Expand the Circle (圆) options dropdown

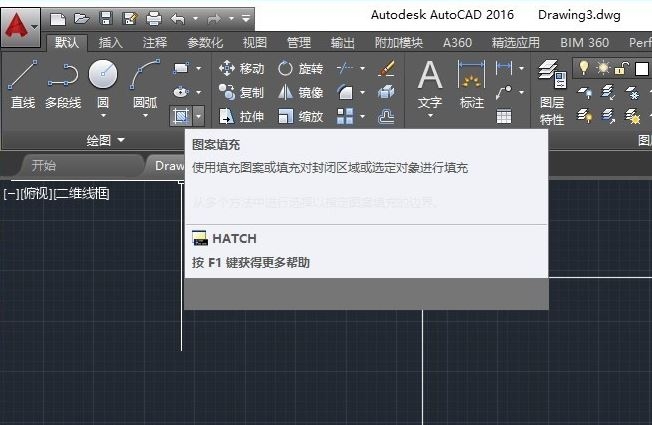pyautogui.click(x=103, y=115)
